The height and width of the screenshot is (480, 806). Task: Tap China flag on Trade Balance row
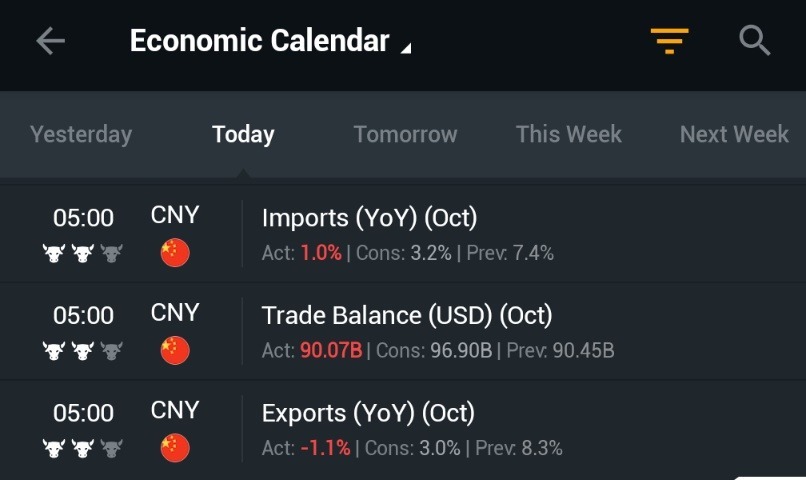pyautogui.click(x=175, y=350)
